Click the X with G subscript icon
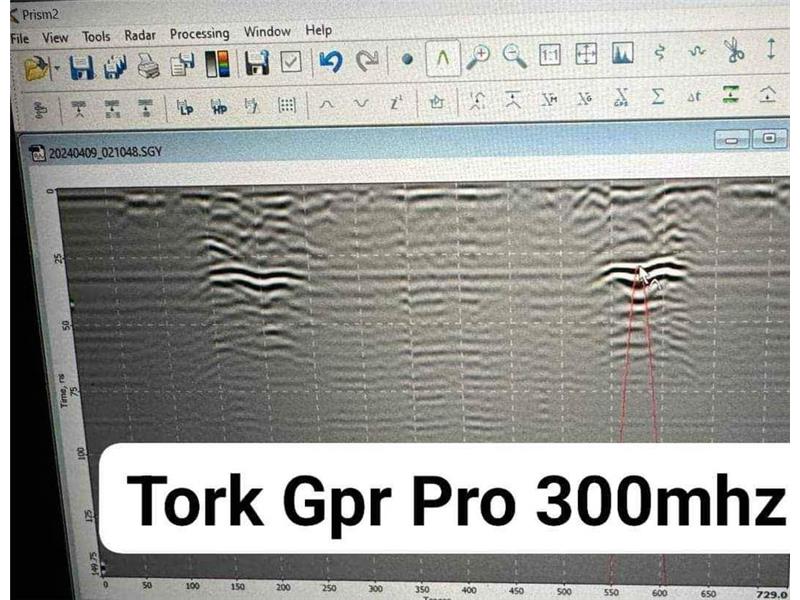Viewport: 800px width, 600px height. click(x=585, y=98)
